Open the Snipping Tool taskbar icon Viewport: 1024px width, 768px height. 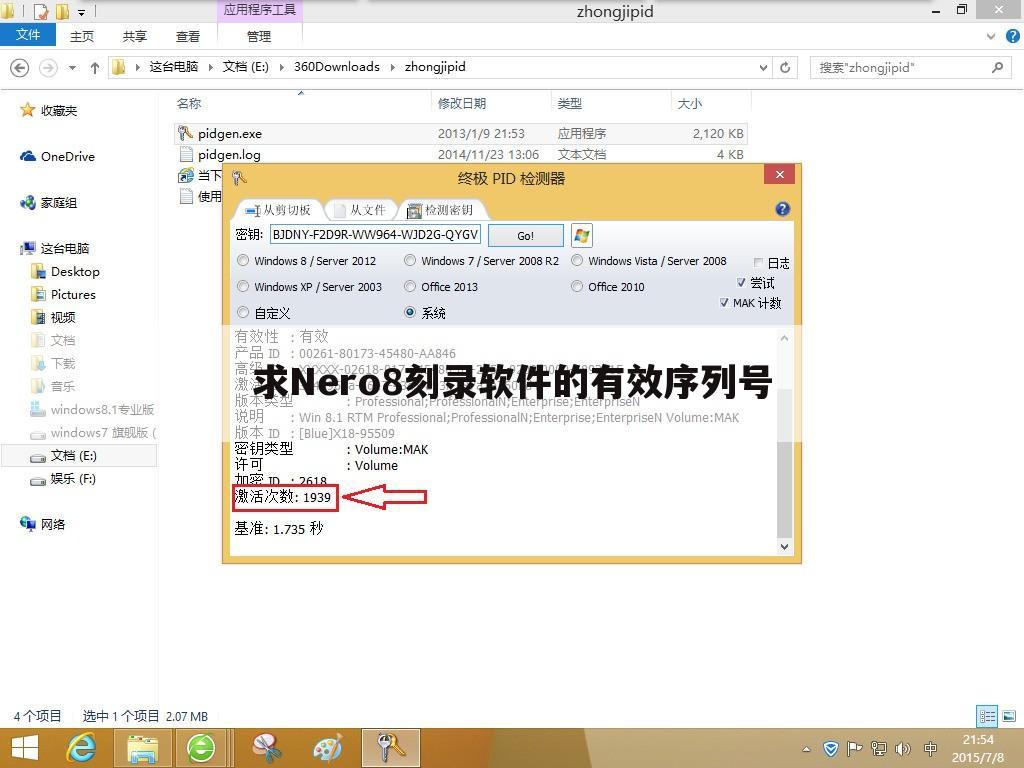[266, 748]
